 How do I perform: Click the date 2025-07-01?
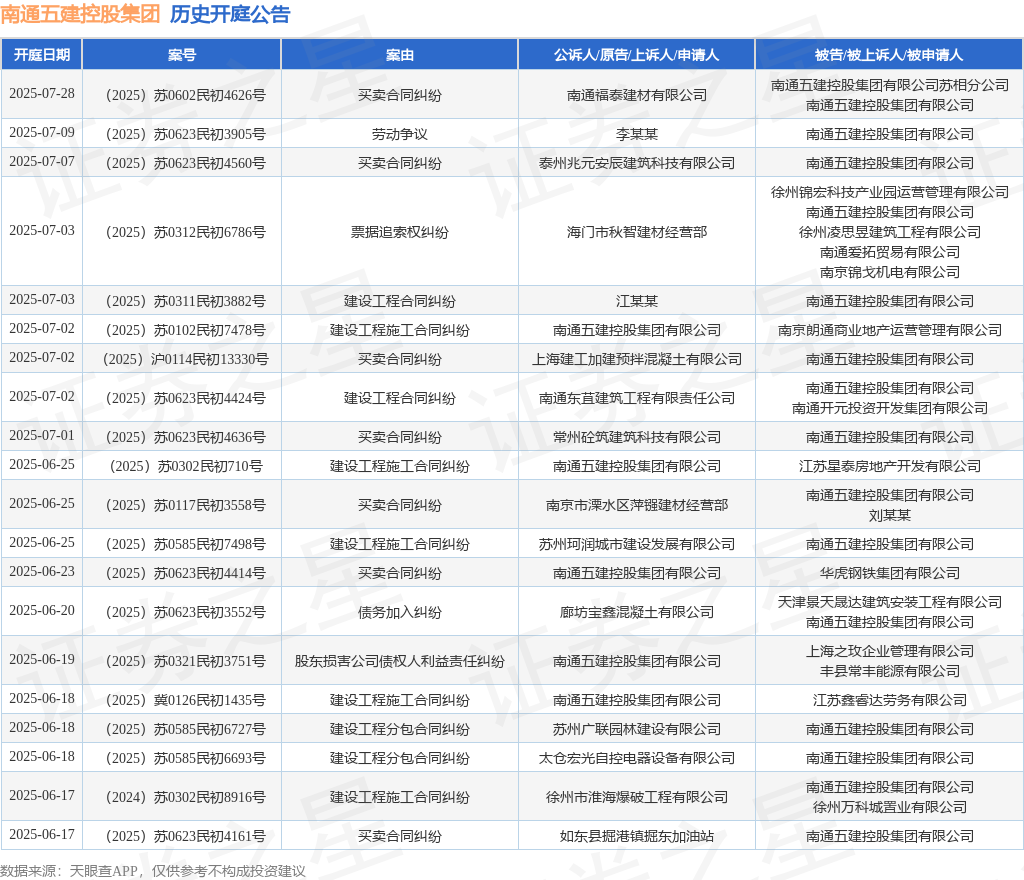tap(42, 435)
